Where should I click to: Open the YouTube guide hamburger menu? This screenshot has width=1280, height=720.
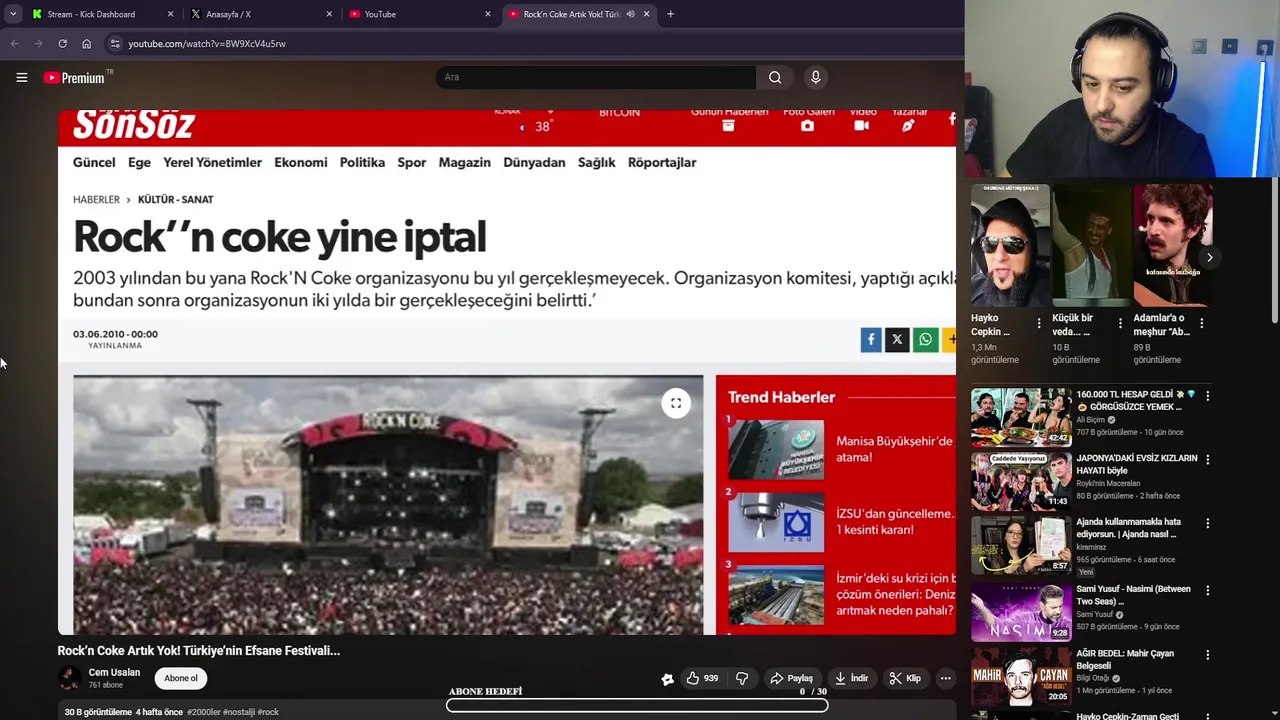tap(21, 77)
